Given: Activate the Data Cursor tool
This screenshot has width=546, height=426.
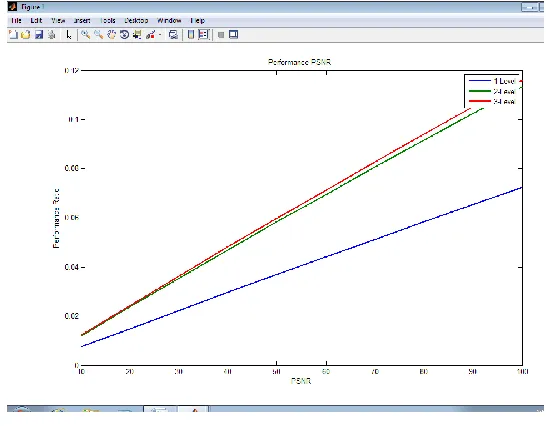Looking at the screenshot, I should [137, 34].
